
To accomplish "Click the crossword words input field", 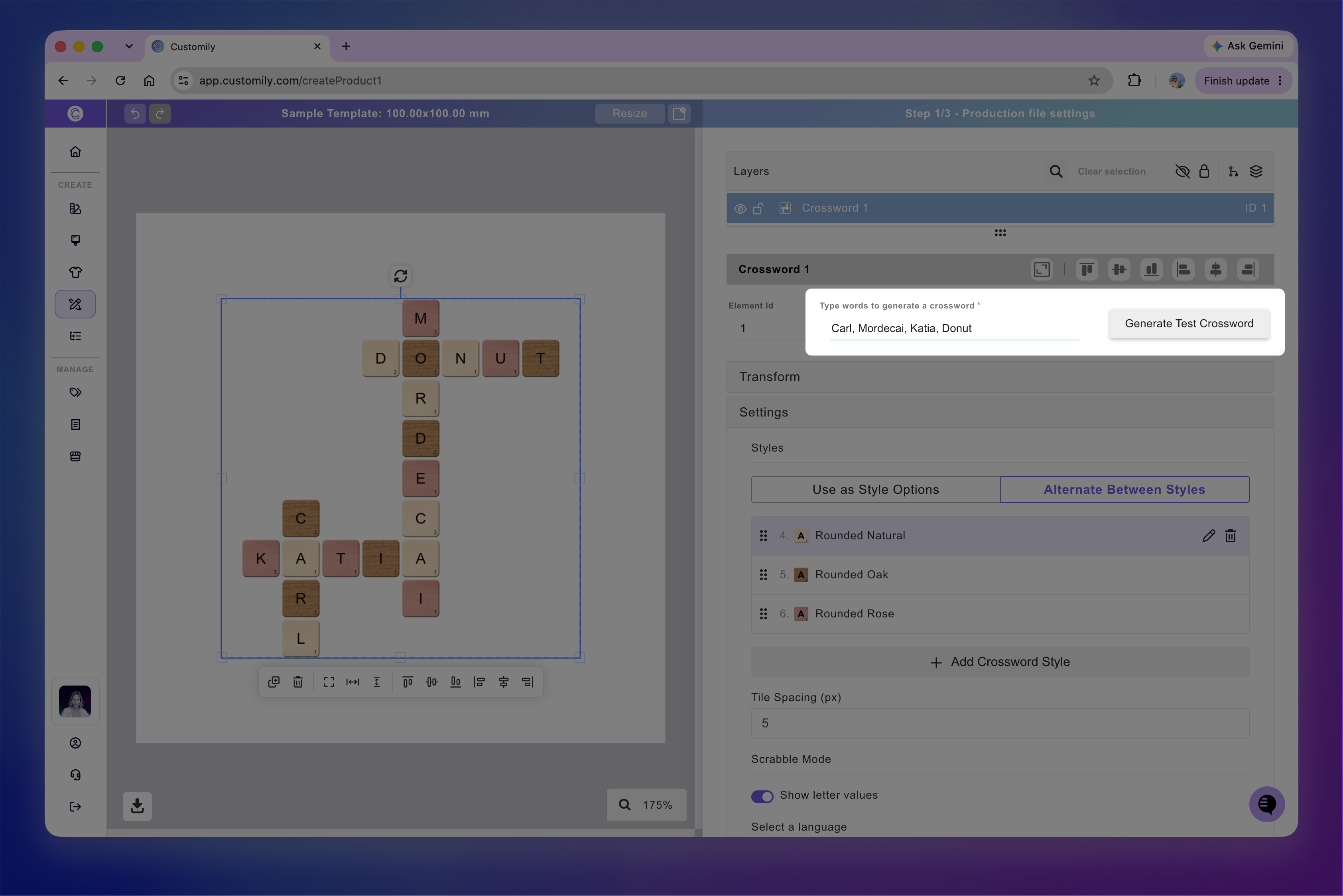I will (954, 328).
